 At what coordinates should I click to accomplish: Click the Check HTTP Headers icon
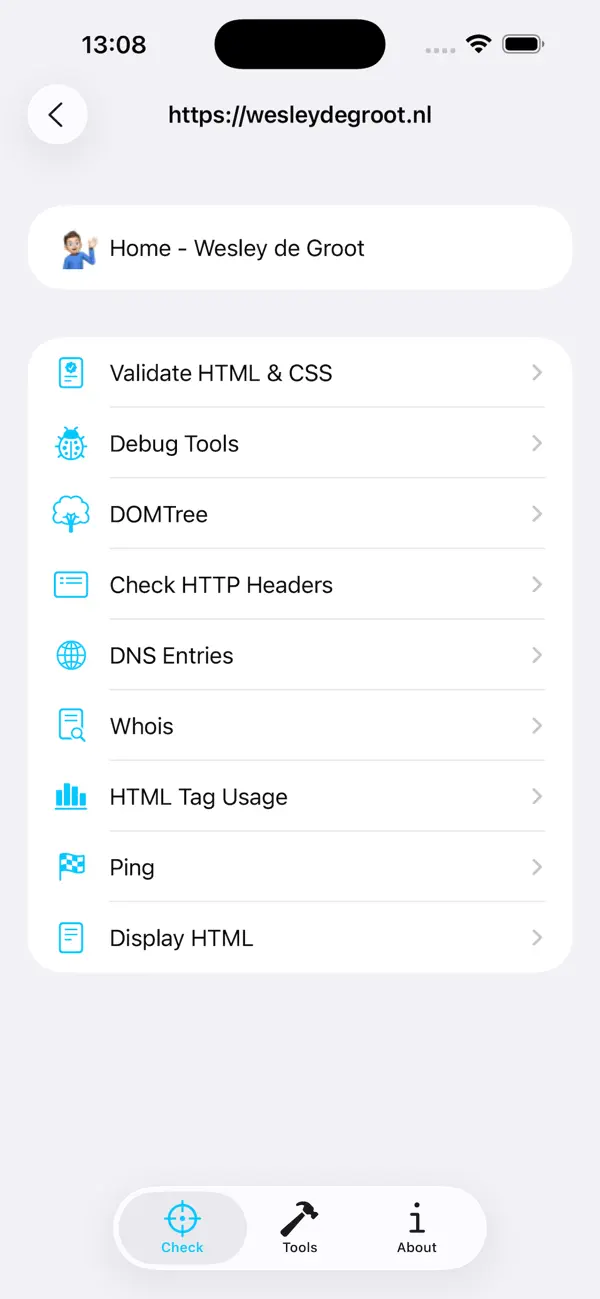[70, 584]
